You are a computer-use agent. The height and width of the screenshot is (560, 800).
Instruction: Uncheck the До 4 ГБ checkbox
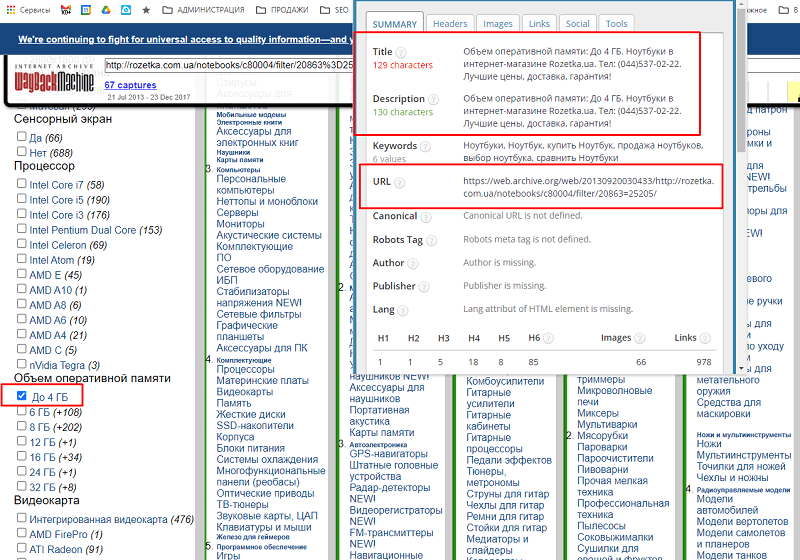(21, 395)
